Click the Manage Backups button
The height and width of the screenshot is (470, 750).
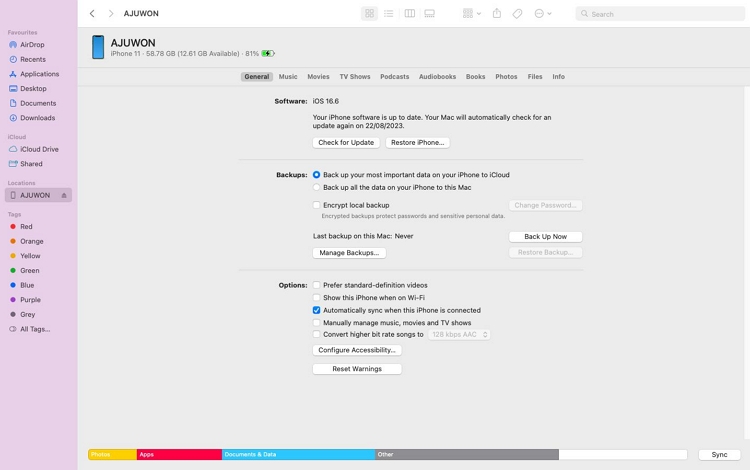click(349, 253)
